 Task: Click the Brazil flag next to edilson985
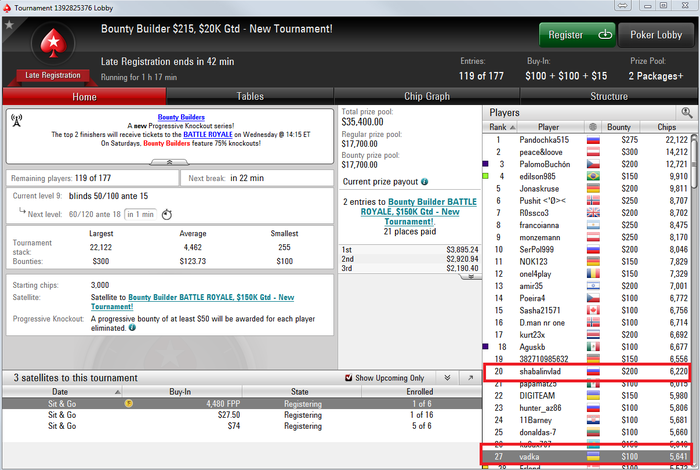click(x=593, y=176)
